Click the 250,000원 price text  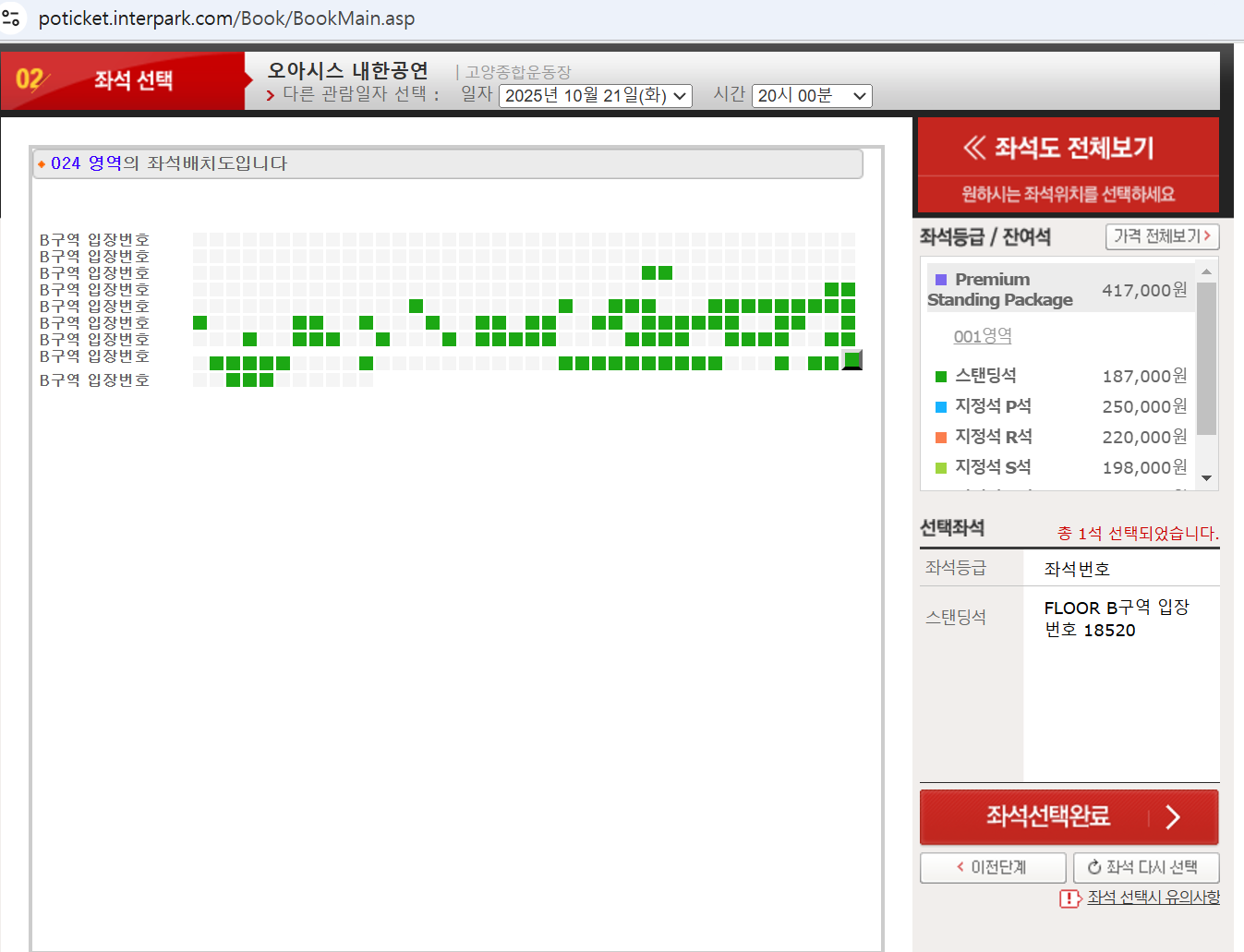tap(1144, 406)
